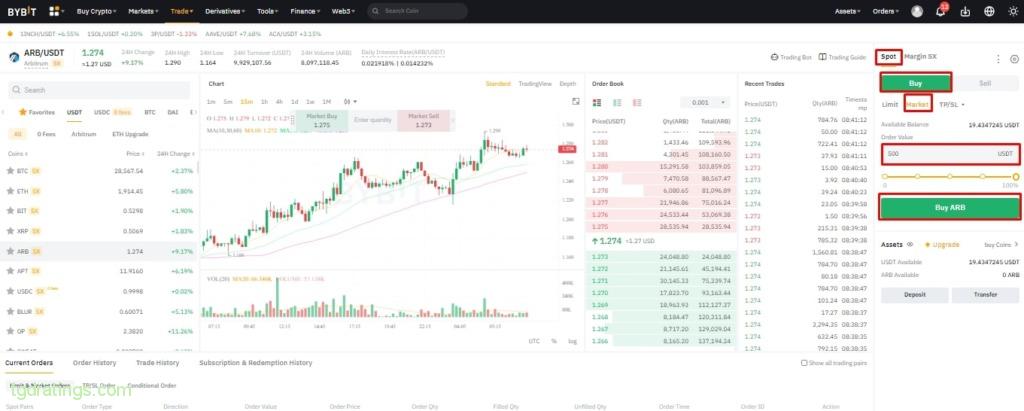This screenshot has width=1024, height=411.
Task: Expand chart to fullscreen icon
Action: pos(575,101)
